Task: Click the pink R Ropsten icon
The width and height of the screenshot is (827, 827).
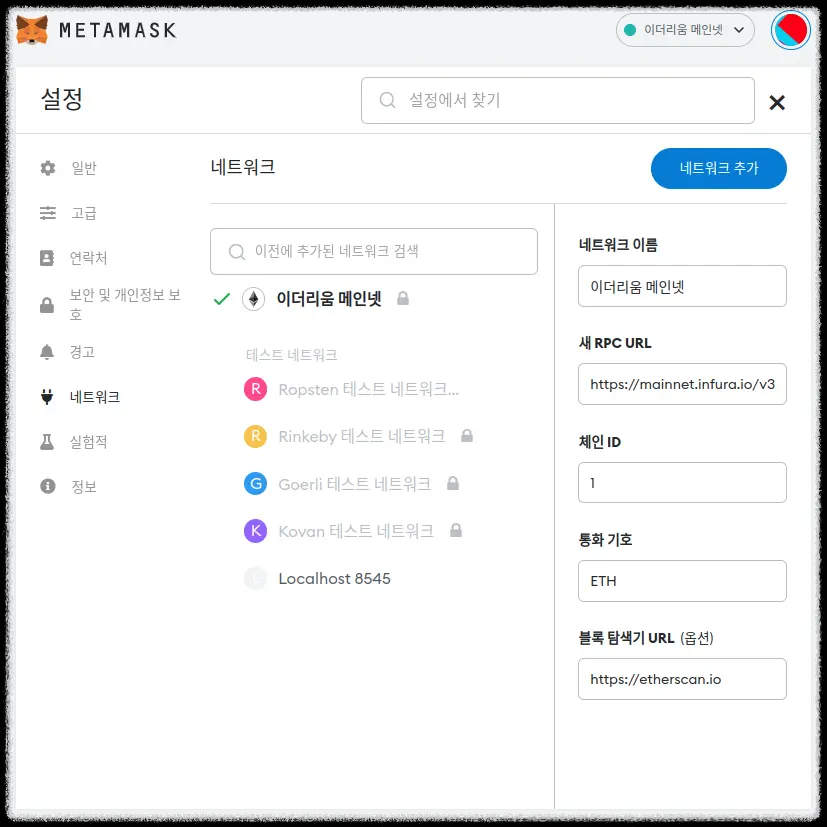Action: point(255,389)
